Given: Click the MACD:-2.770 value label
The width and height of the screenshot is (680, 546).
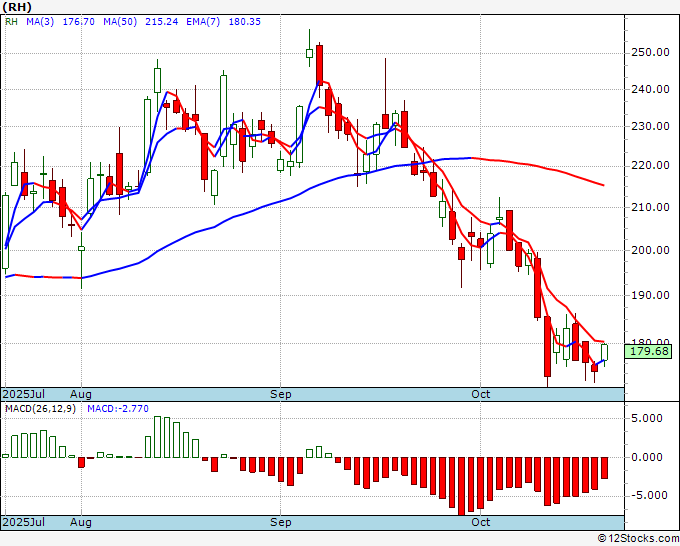Looking at the screenshot, I should (x=118, y=409).
